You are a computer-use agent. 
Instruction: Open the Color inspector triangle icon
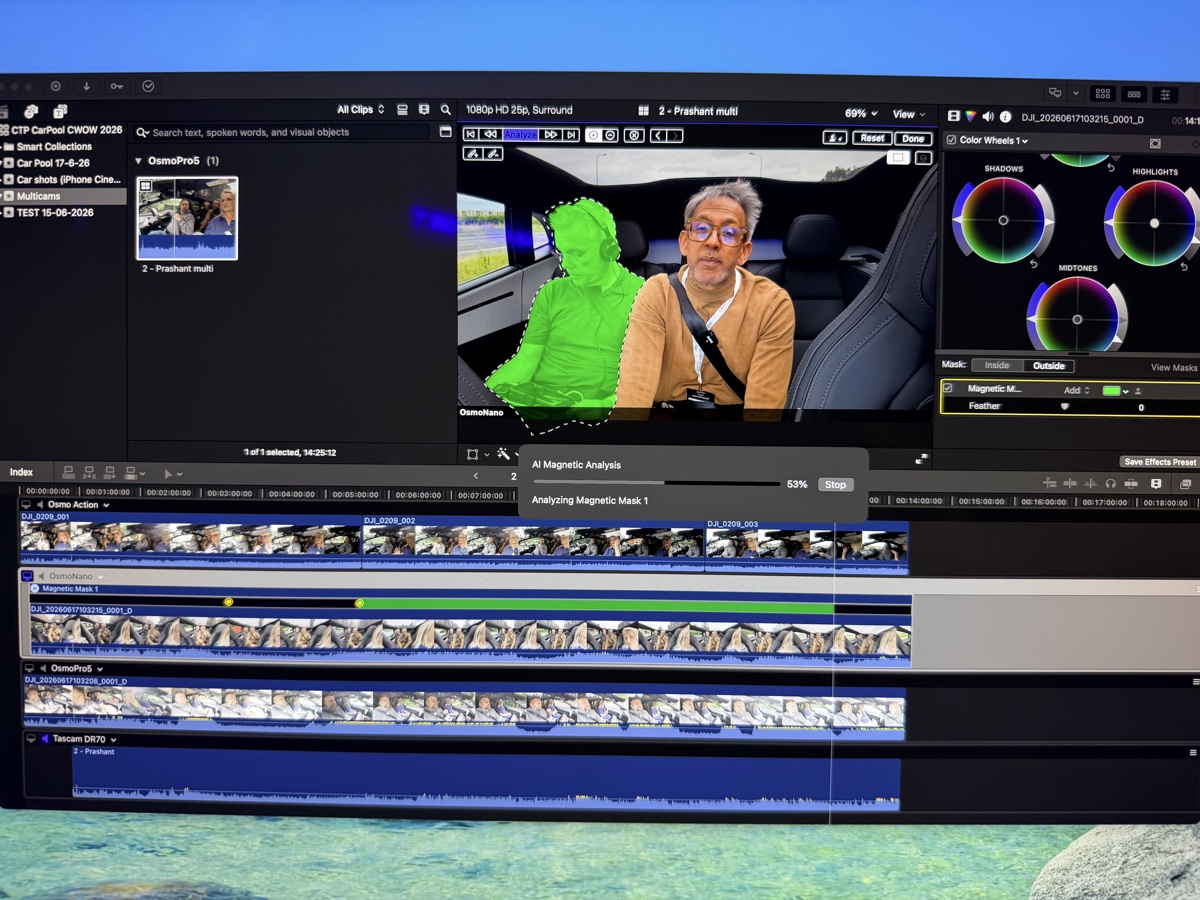tap(970, 117)
